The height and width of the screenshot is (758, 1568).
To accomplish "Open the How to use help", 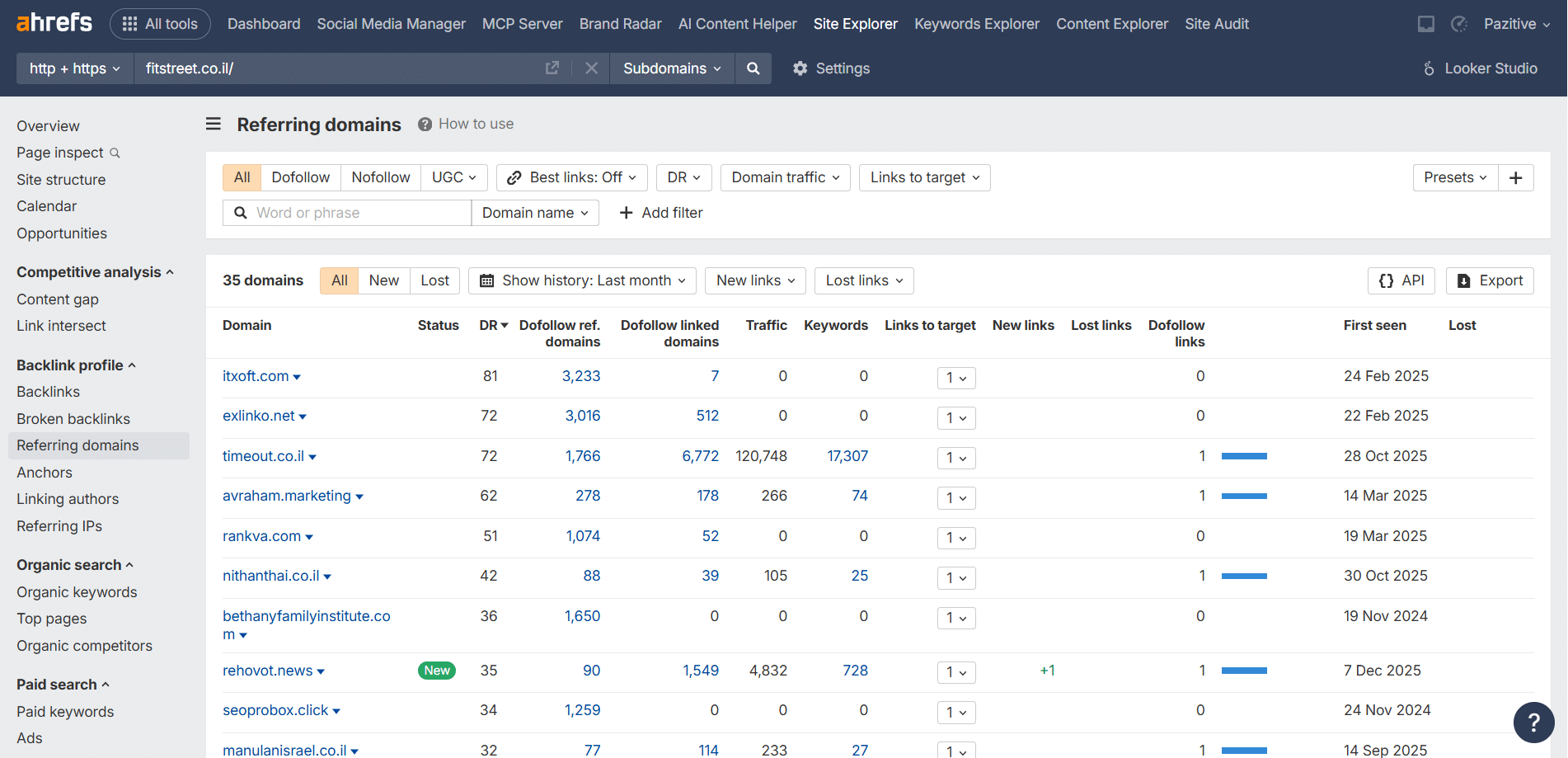I will pyautogui.click(x=466, y=124).
